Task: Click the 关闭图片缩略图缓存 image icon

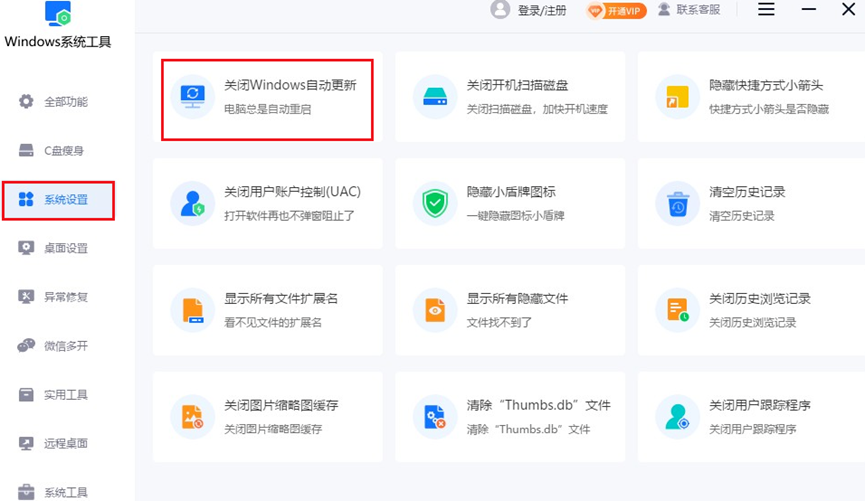Action: click(x=193, y=417)
